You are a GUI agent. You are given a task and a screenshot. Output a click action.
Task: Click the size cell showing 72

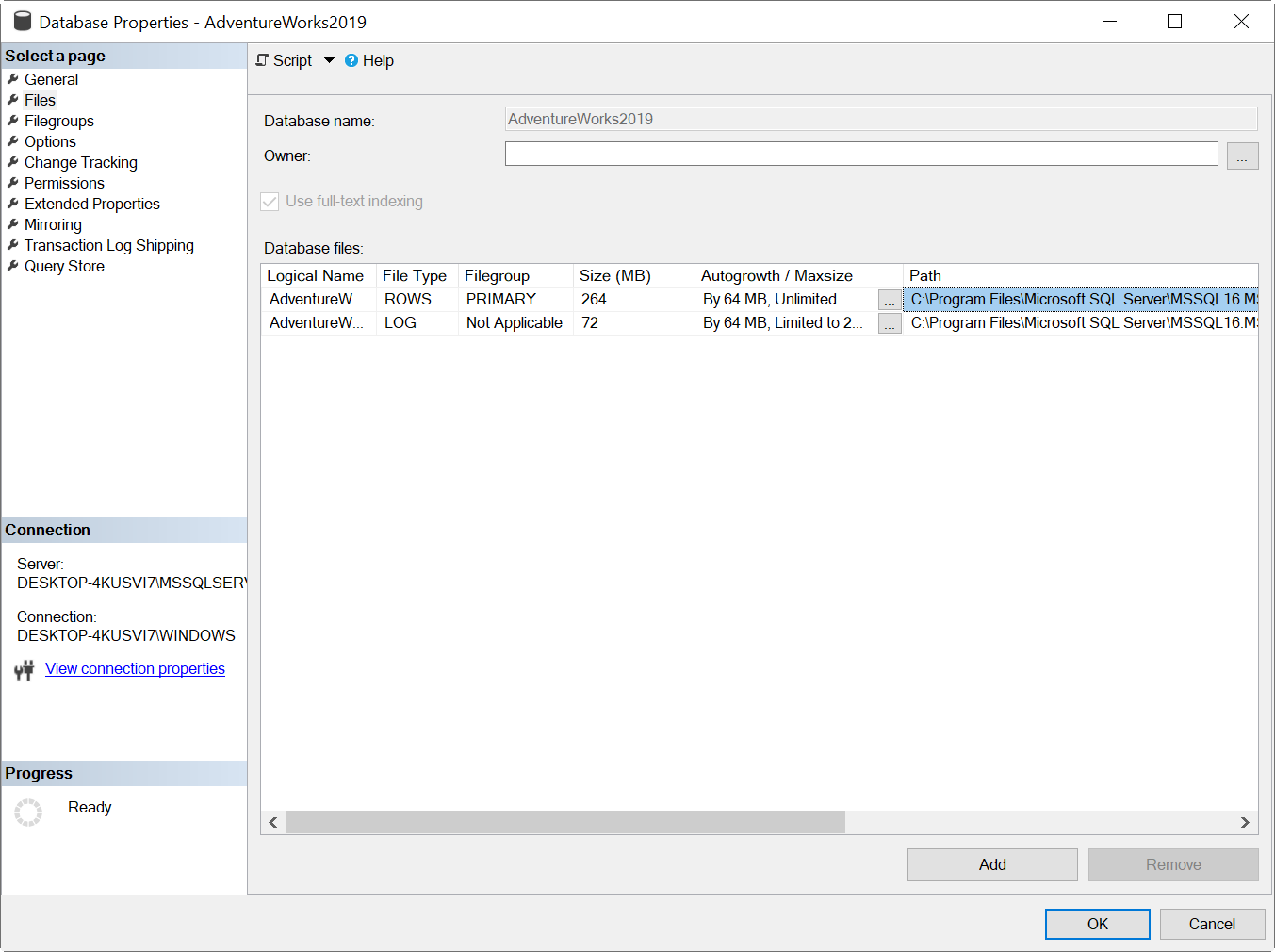coord(634,322)
